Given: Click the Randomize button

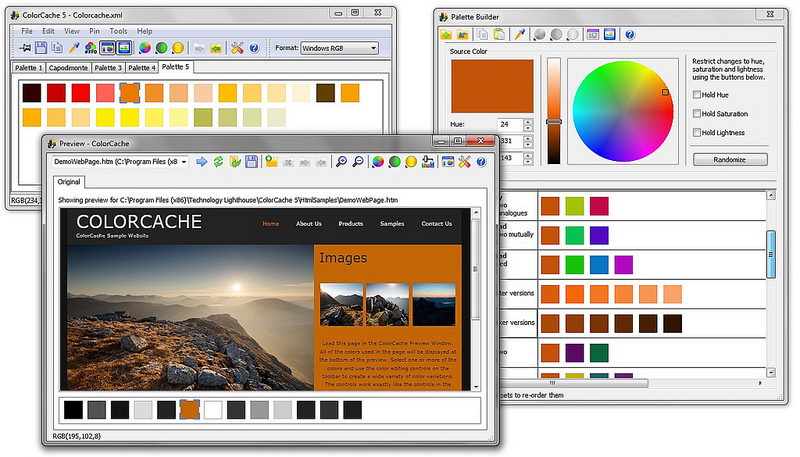Looking at the screenshot, I should pyautogui.click(x=730, y=160).
